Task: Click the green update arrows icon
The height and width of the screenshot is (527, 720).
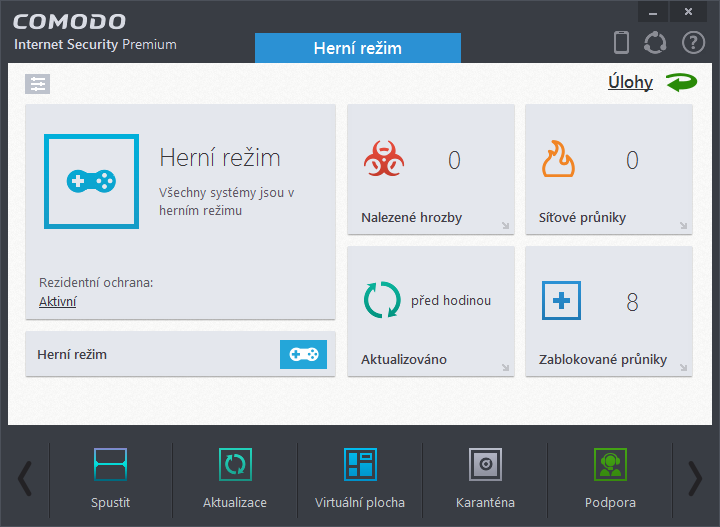Action: (x=382, y=300)
